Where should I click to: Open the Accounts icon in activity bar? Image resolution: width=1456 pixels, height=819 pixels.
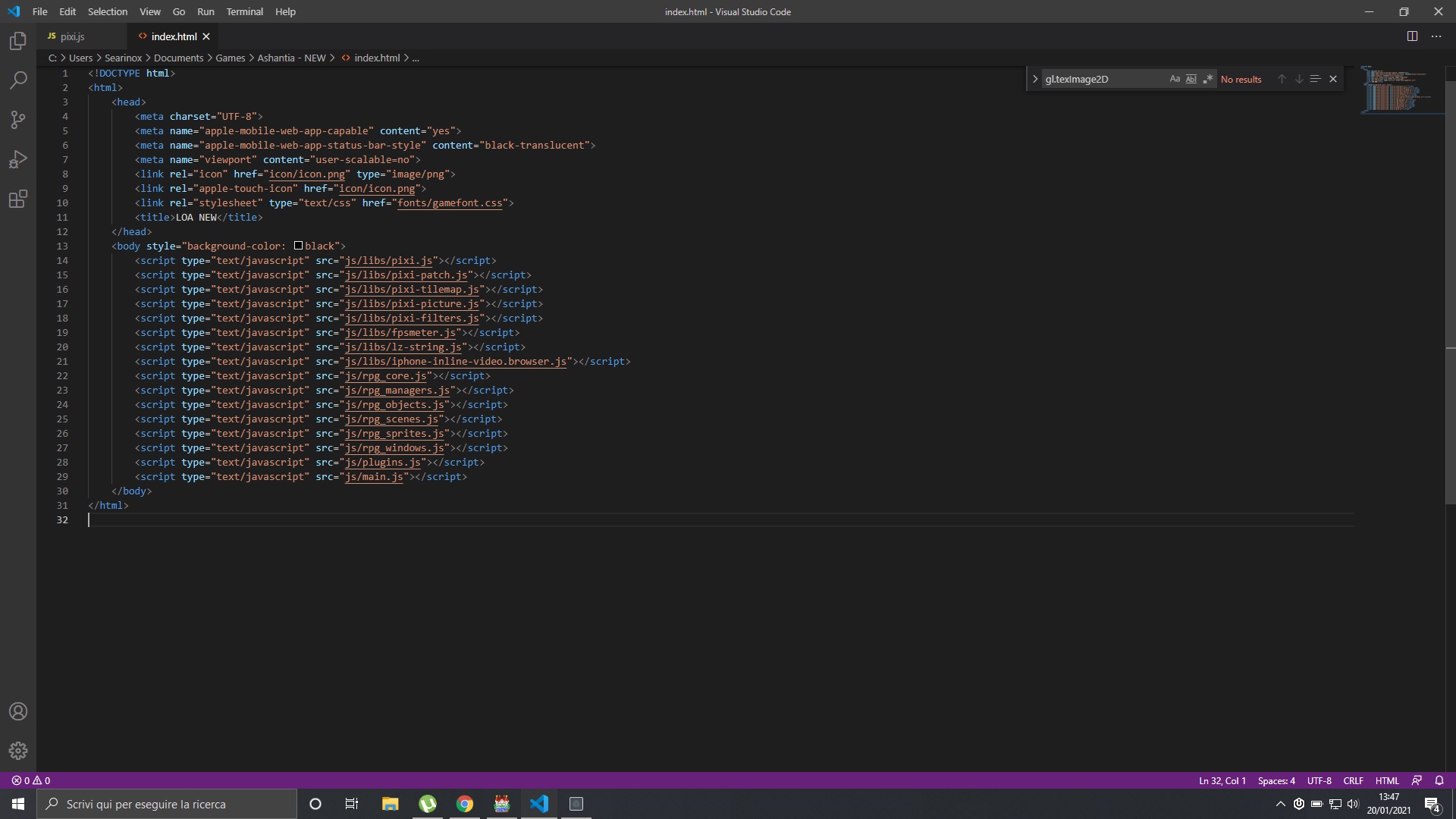[17, 711]
